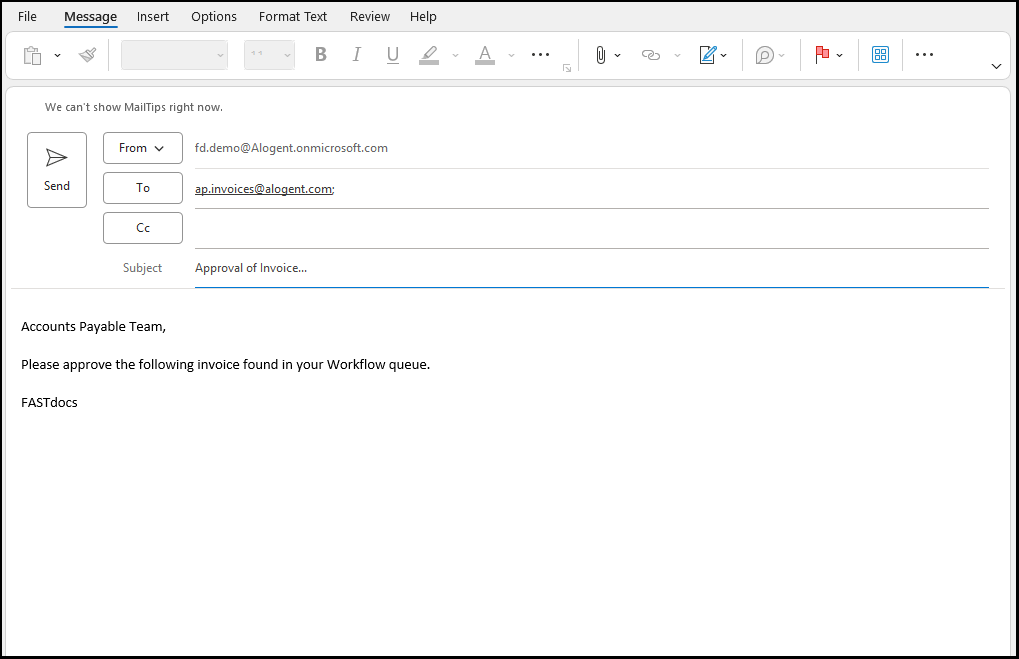Select the Format Painter icon
1019x659 pixels.
pos(88,55)
